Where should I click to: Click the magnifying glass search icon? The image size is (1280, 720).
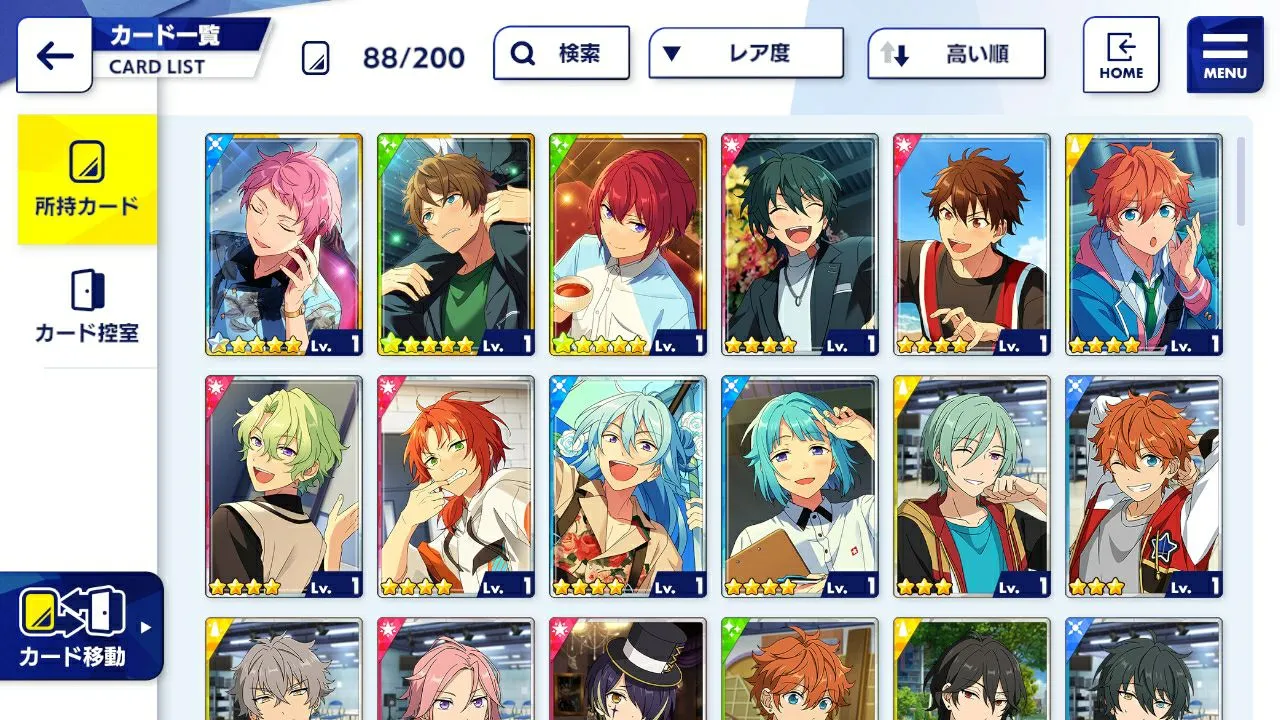[x=522, y=54]
